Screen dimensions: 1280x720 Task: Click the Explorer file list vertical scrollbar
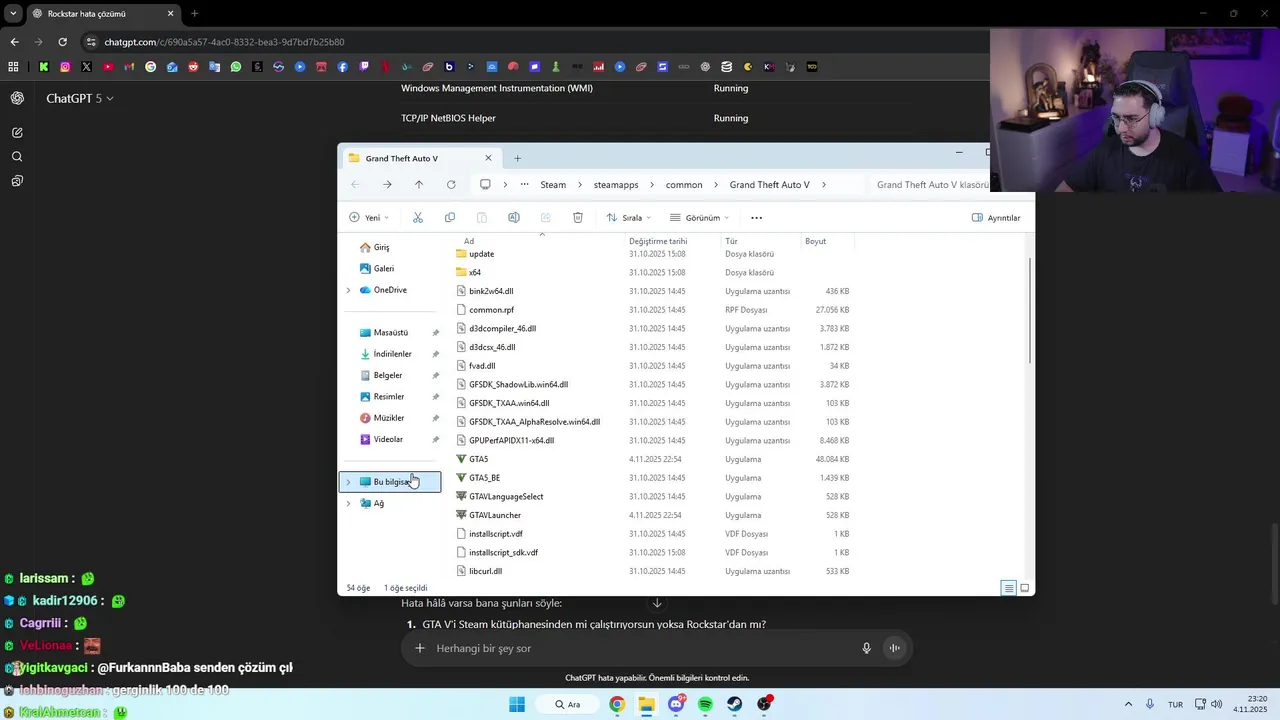coord(1030,312)
